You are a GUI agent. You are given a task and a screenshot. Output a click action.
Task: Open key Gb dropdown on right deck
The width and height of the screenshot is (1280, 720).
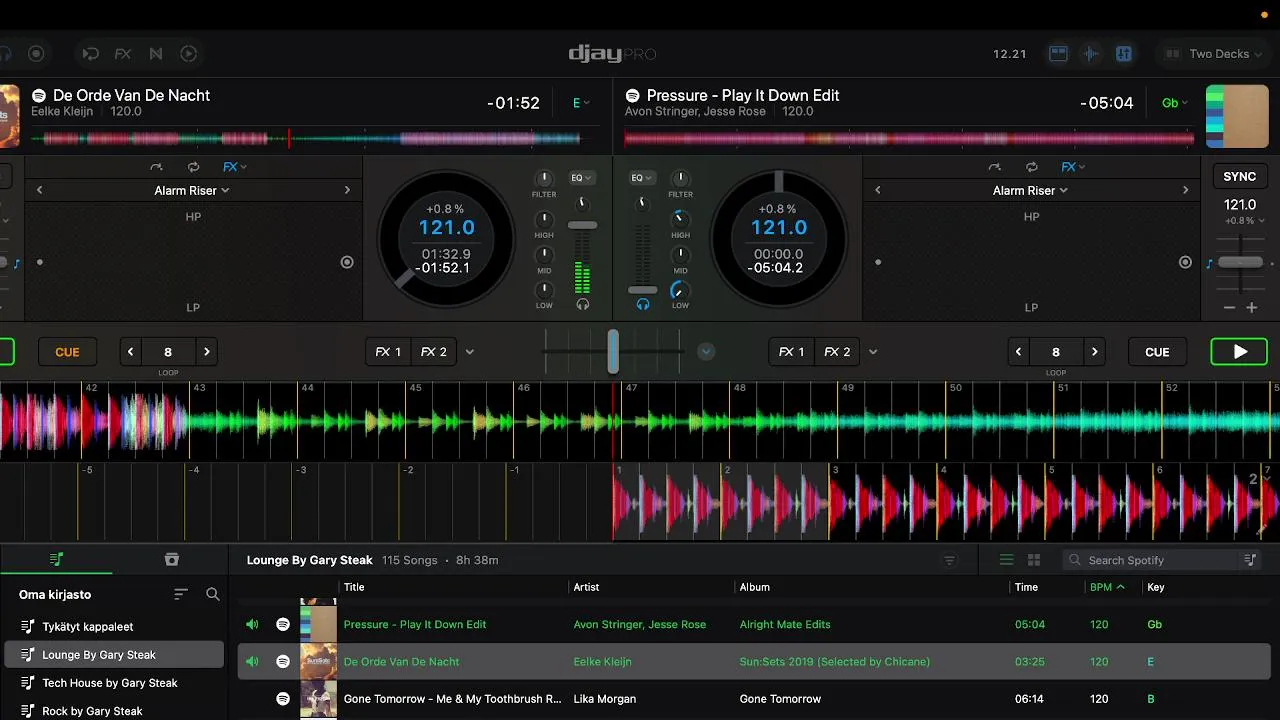[x=1175, y=103]
